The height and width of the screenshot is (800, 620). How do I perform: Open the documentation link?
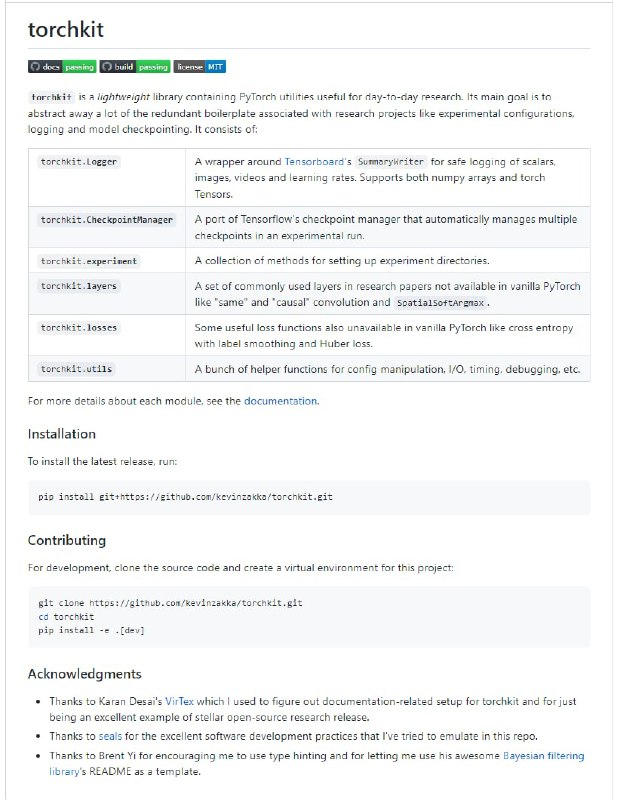point(280,401)
